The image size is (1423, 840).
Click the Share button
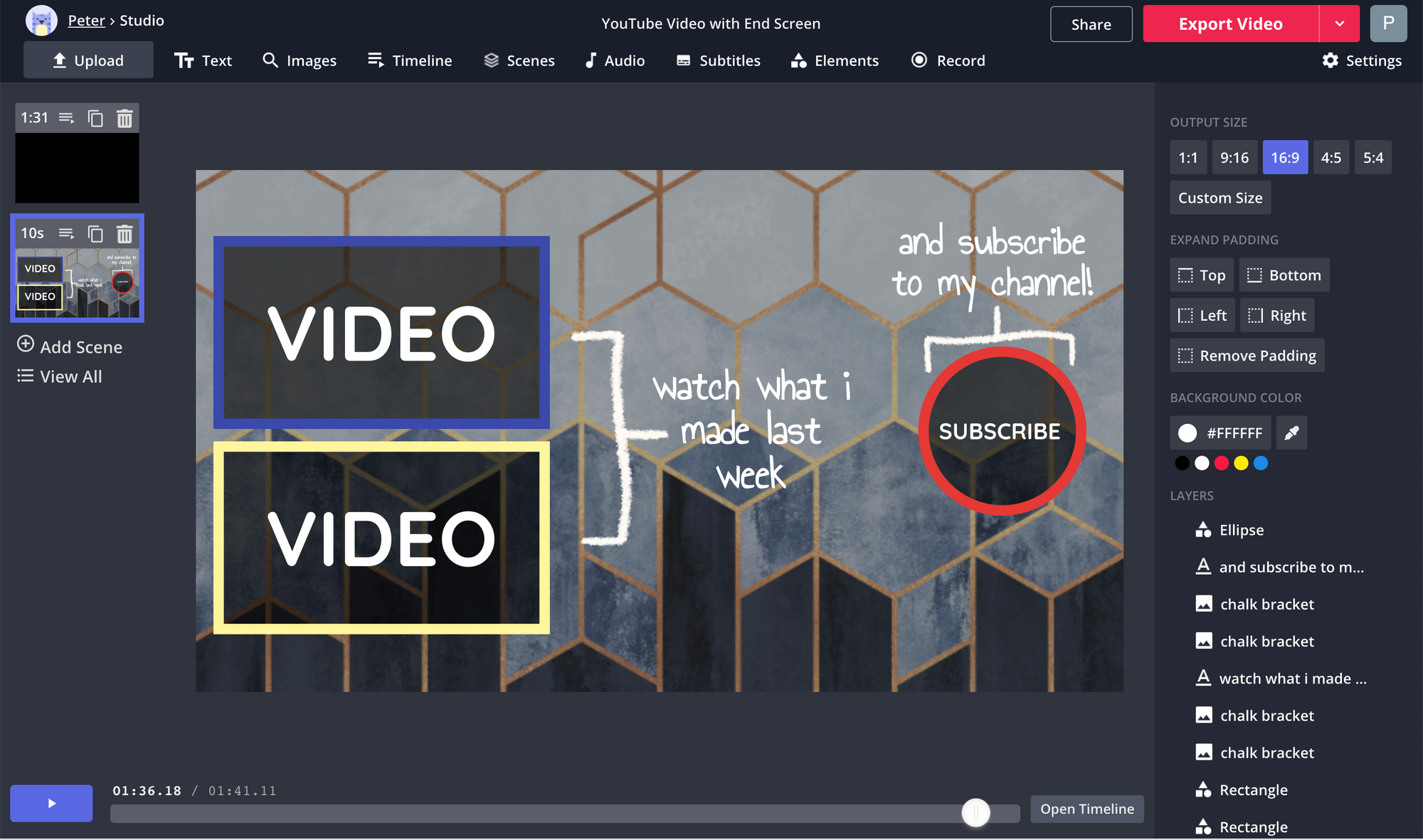[x=1091, y=24]
